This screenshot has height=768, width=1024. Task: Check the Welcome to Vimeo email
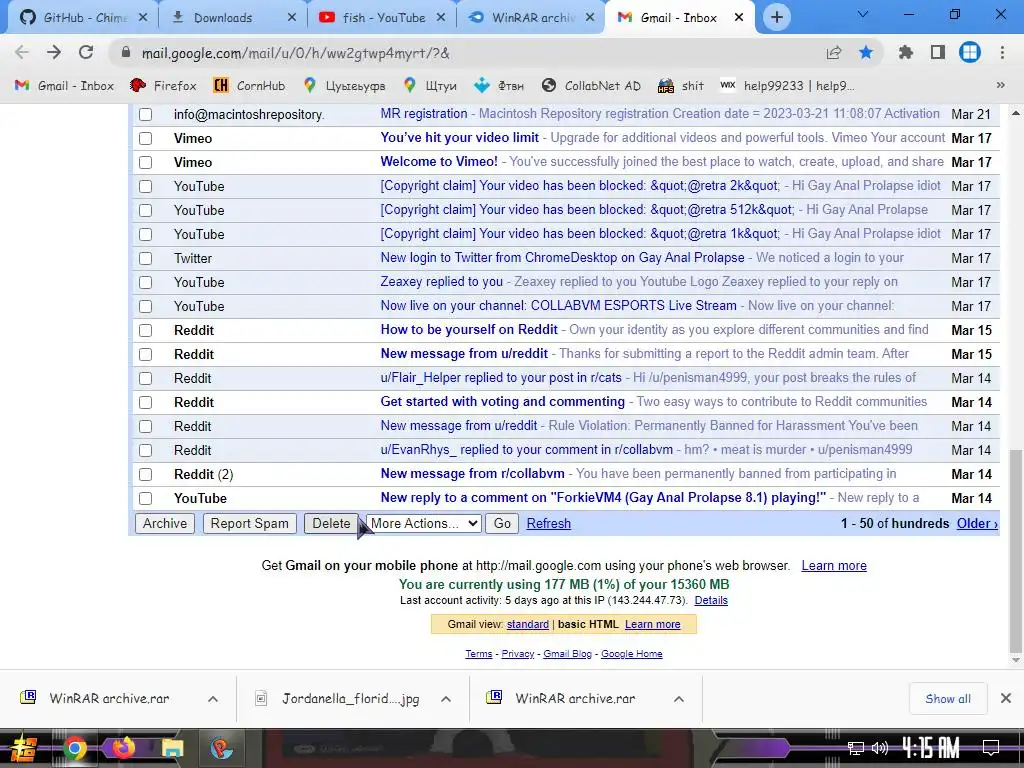click(146, 163)
